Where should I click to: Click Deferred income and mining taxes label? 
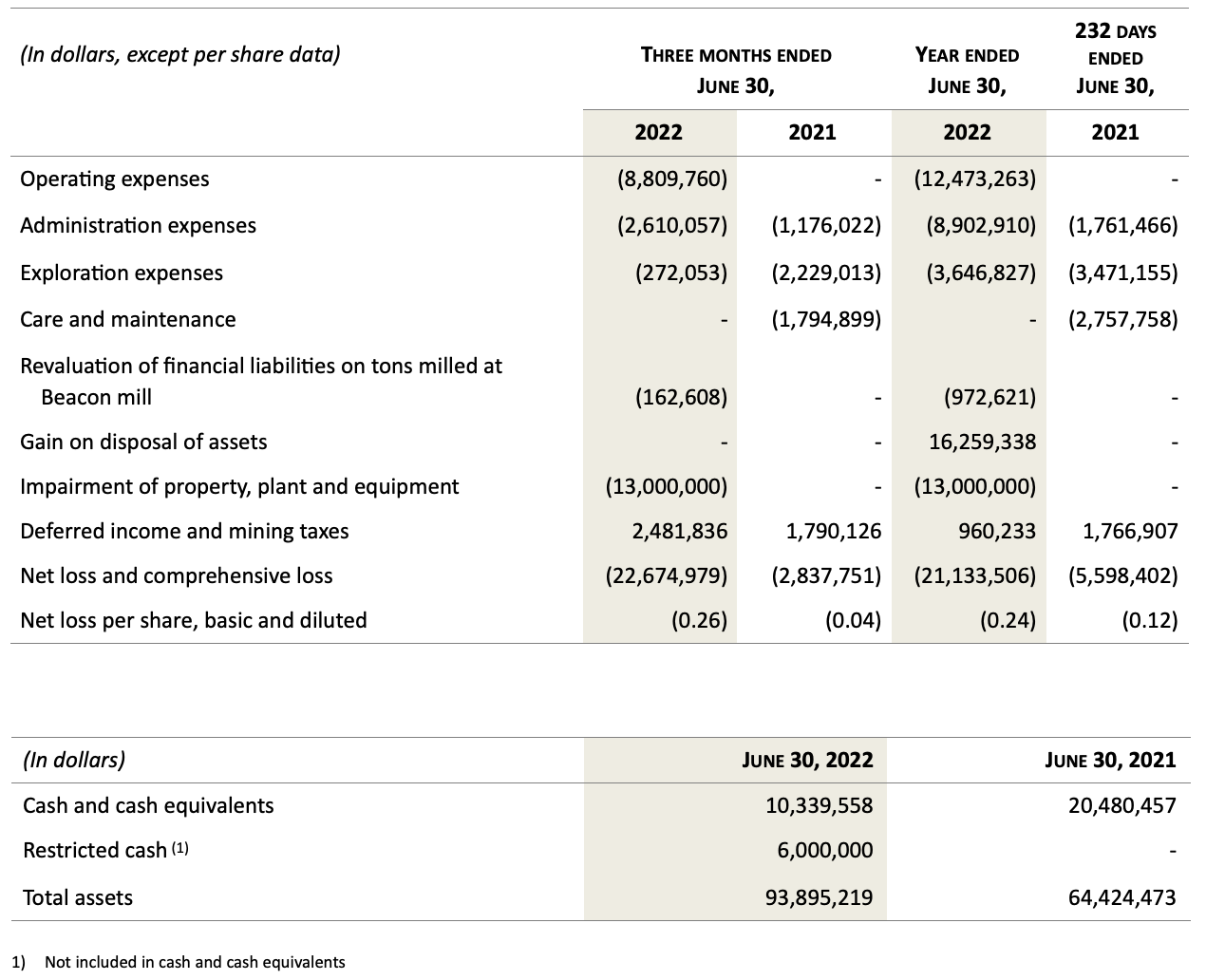pyautogui.click(x=184, y=531)
